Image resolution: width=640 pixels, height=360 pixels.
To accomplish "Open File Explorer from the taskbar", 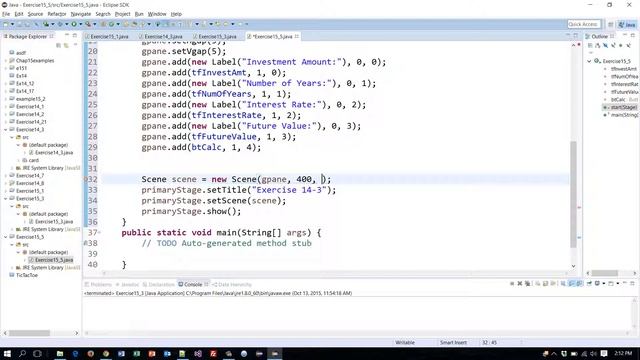I will tap(60, 353).
